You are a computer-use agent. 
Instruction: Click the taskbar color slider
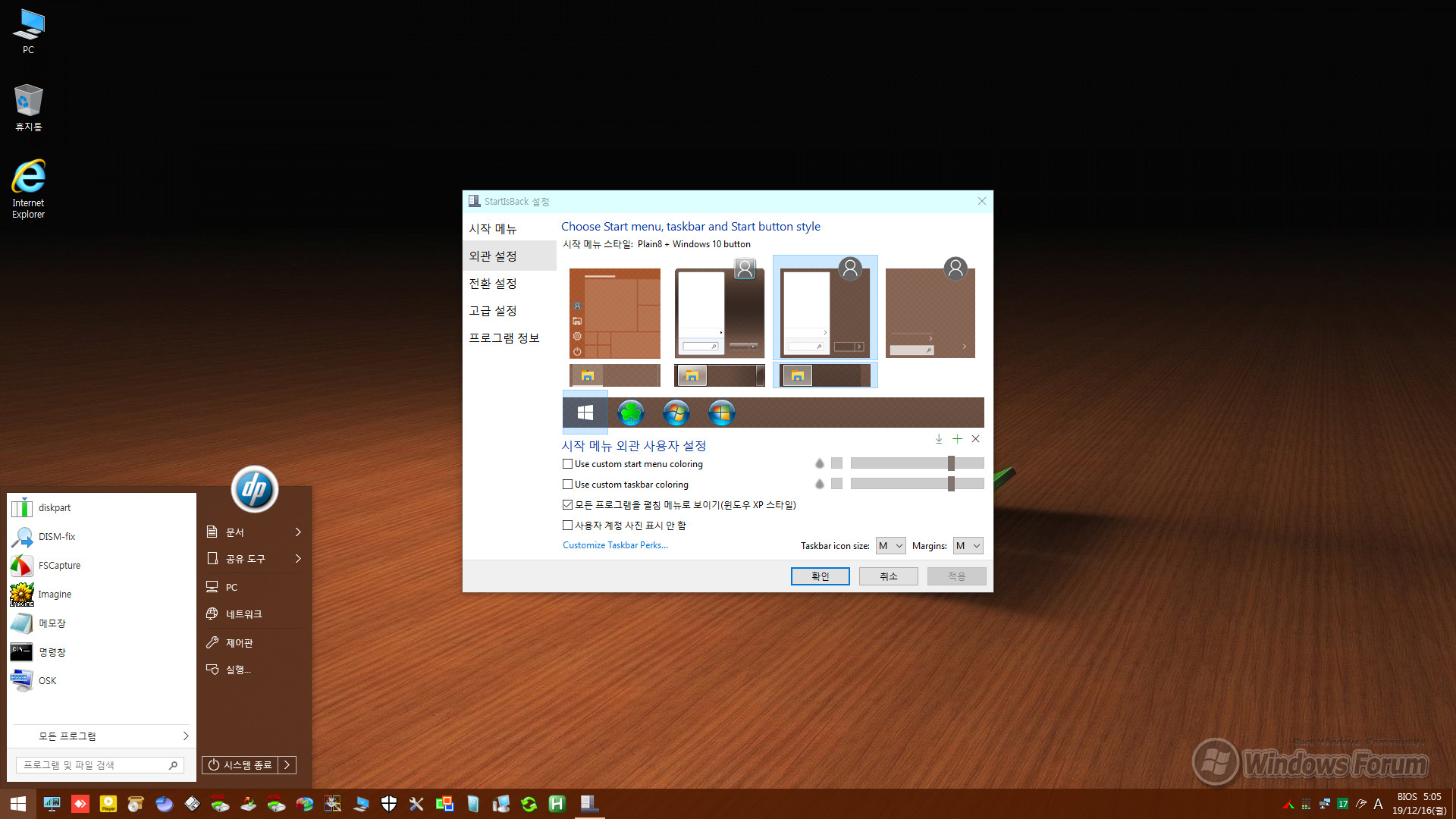pyautogui.click(x=917, y=484)
